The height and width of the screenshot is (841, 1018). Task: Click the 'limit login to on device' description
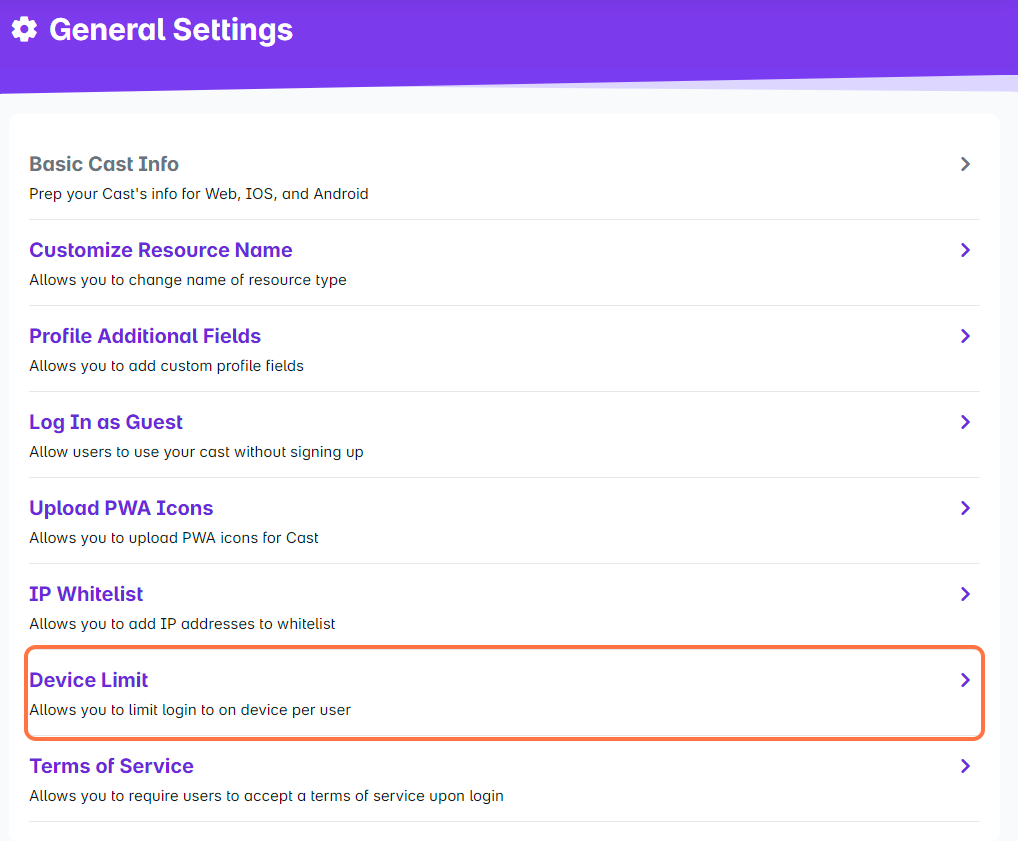(x=190, y=710)
